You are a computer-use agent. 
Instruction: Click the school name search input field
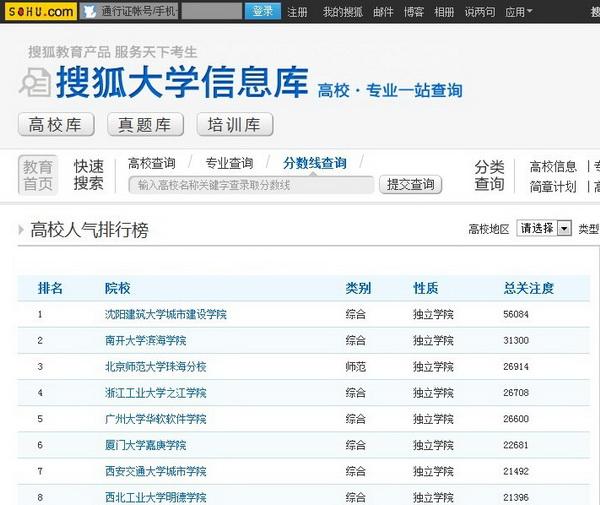pyautogui.click(x=251, y=185)
